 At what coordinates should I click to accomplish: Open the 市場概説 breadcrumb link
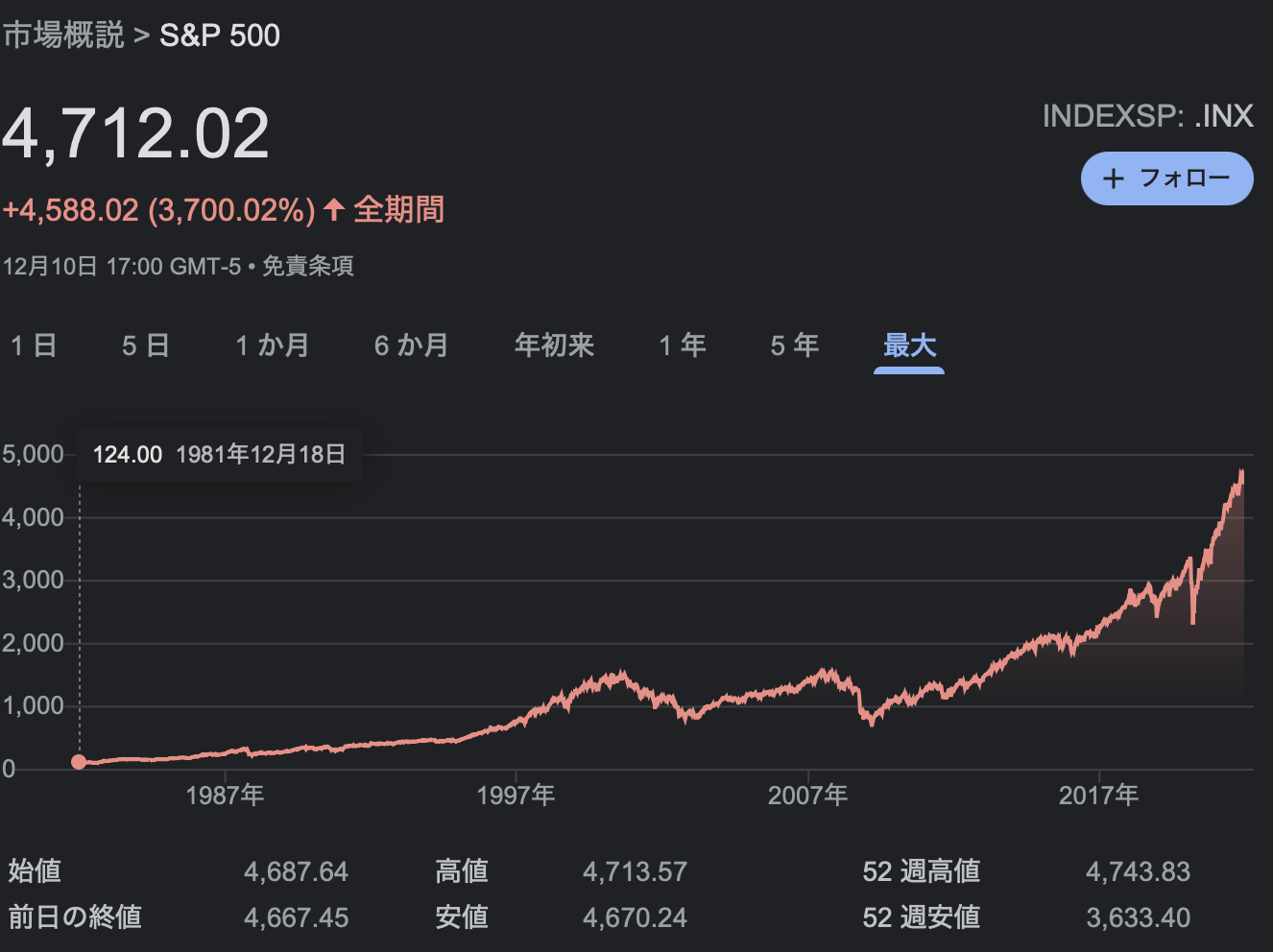(x=63, y=36)
